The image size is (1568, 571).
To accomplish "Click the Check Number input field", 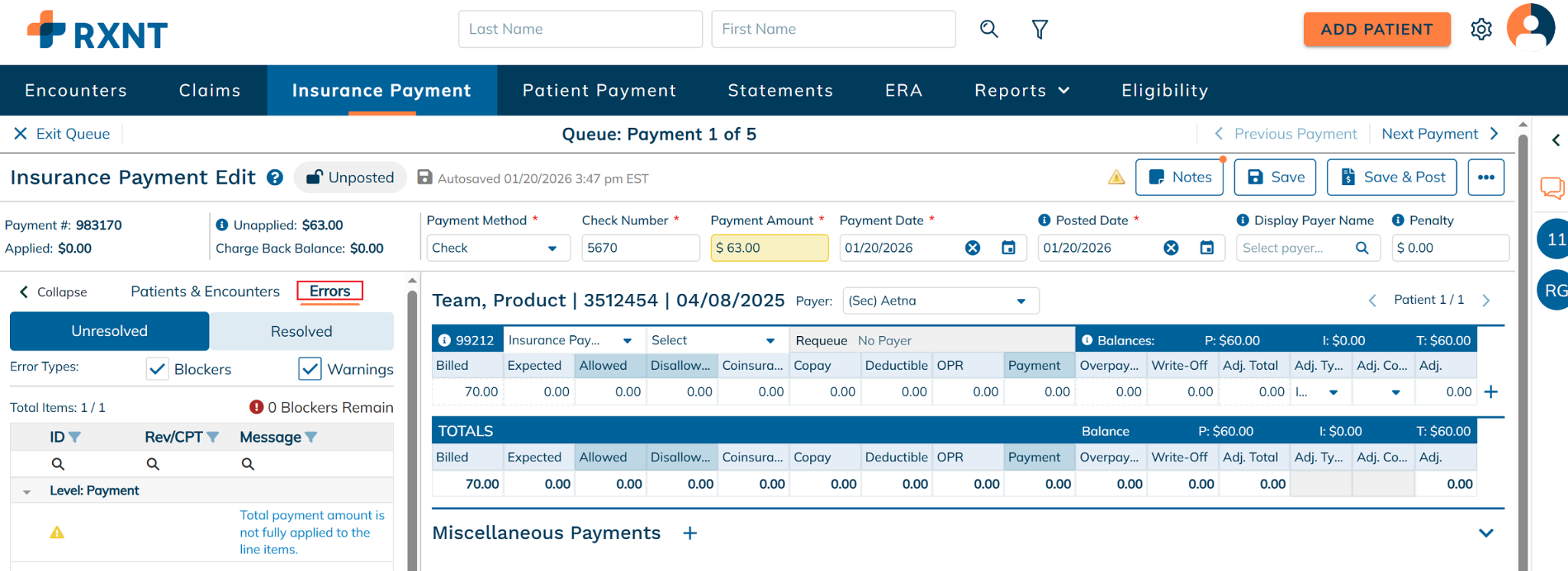I will pyautogui.click(x=640, y=248).
